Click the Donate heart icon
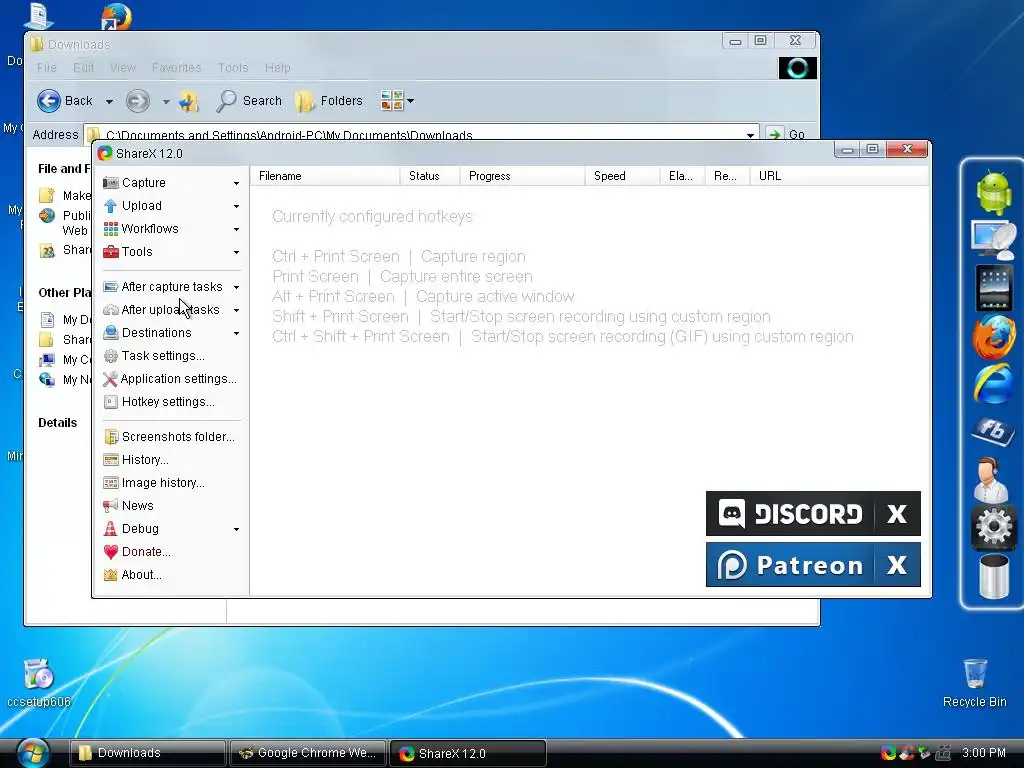Image resolution: width=1024 pixels, height=768 pixels. point(111,552)
